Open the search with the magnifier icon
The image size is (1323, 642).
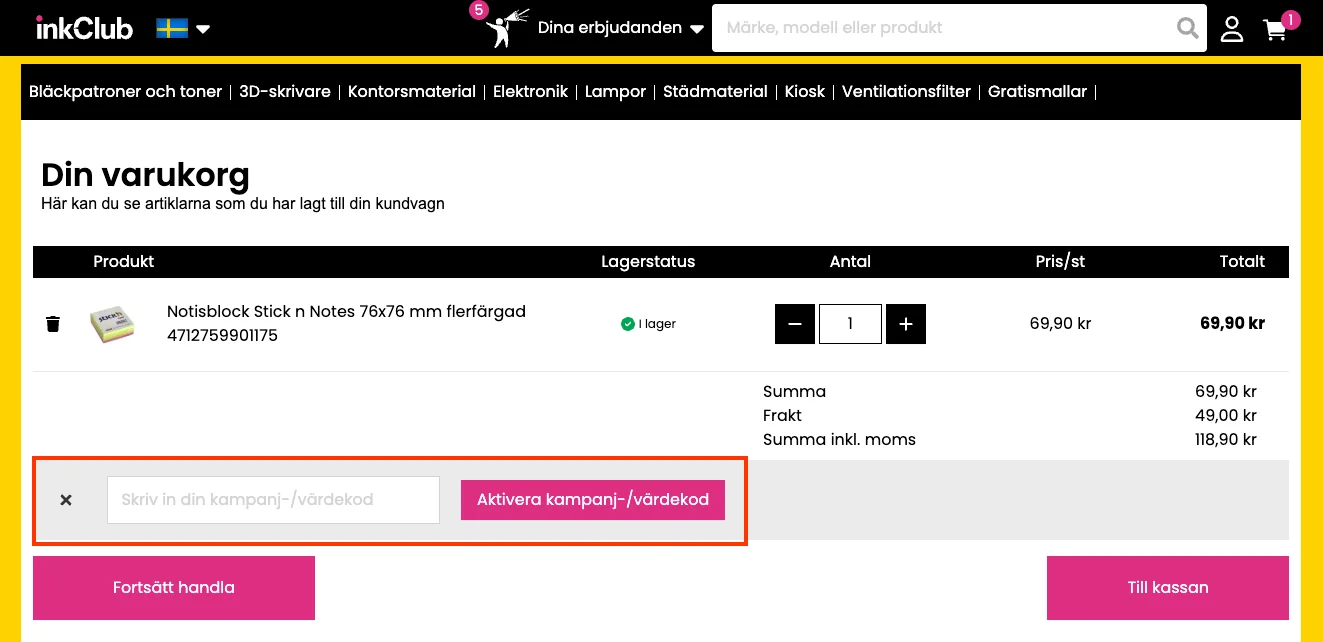[x=1187, y=27]
